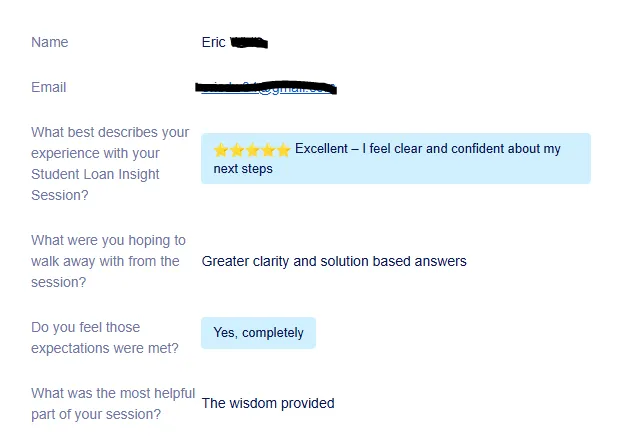
Task: Click 'The wisdom provided' answer text
Action: coord(268,403)
